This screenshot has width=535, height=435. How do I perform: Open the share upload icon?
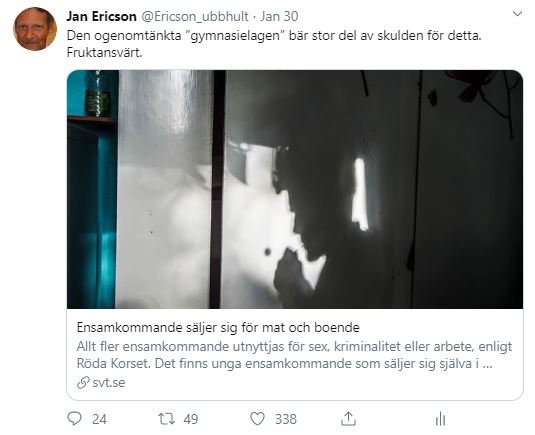(x=348, y=418)
